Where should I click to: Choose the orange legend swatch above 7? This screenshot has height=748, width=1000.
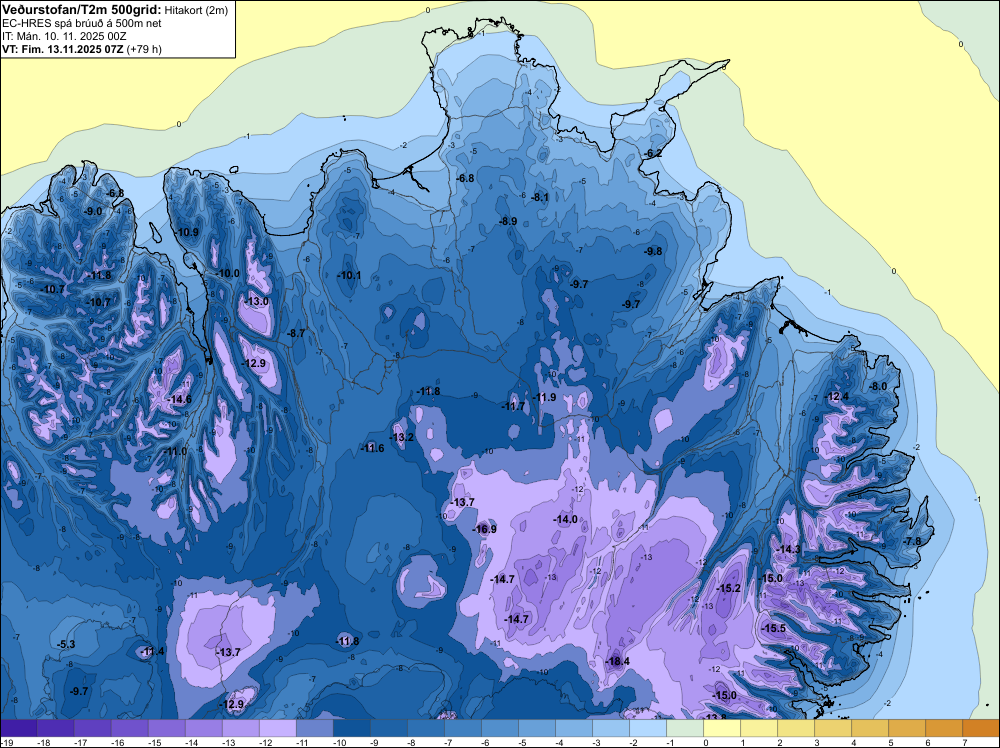tap(981, 728)
